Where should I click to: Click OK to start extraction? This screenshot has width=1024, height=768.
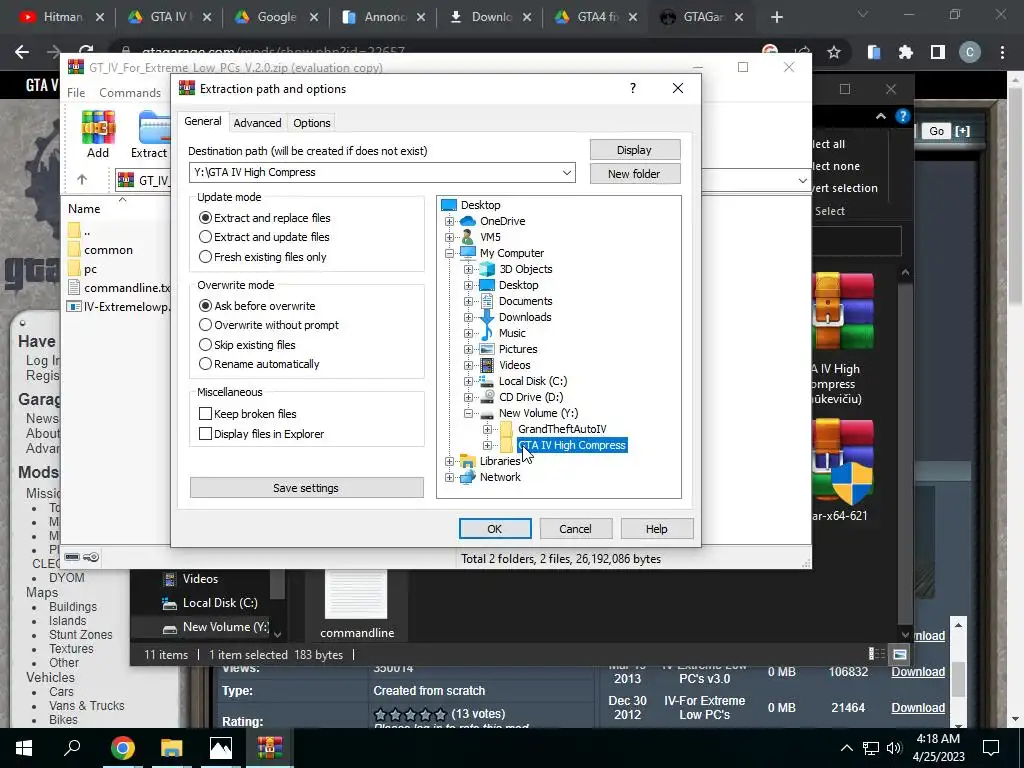tap(495, 529)
